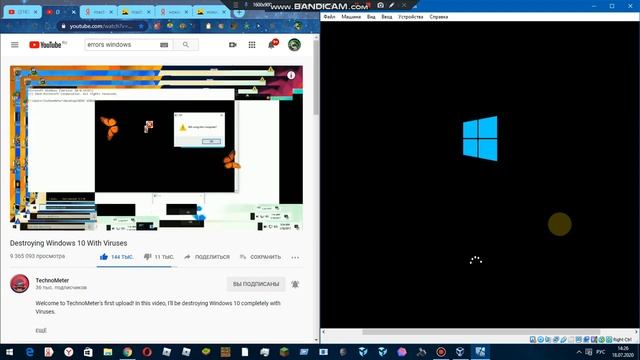Open the TechnoMeter channel name link
This screenshot has width=640, height=360.
52,280
